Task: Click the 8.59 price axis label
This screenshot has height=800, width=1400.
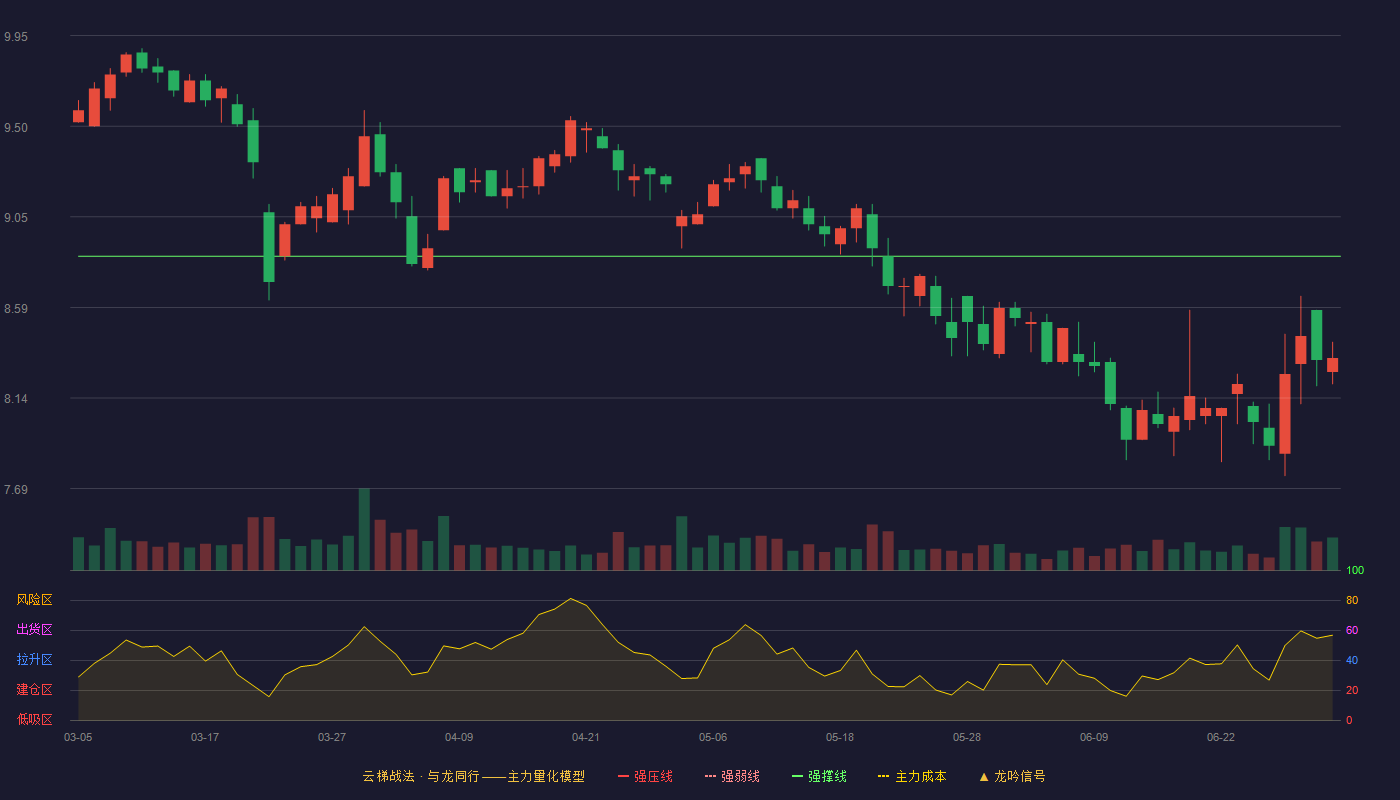Action: pos(16,309)
